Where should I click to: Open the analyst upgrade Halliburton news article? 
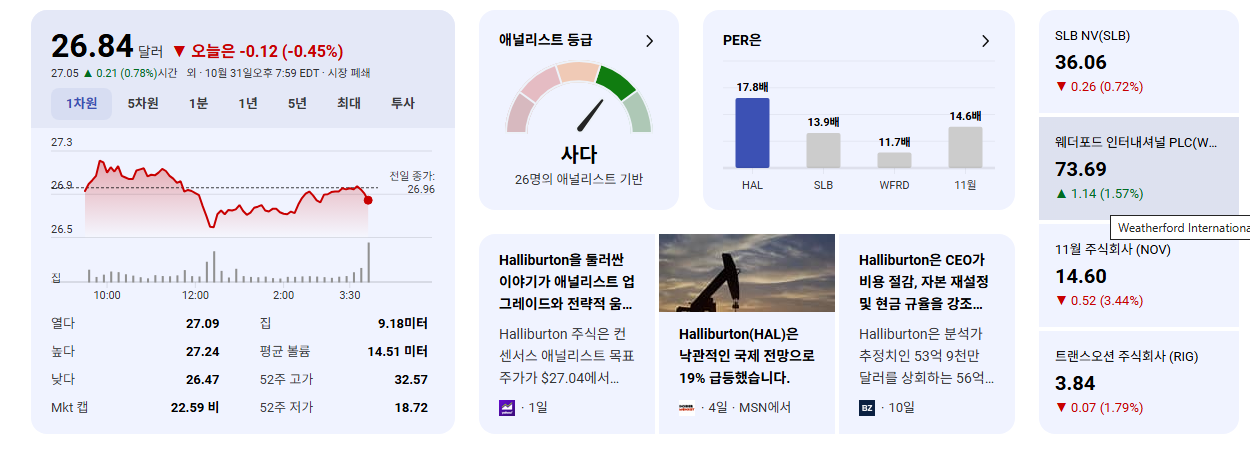pos(567,334)
